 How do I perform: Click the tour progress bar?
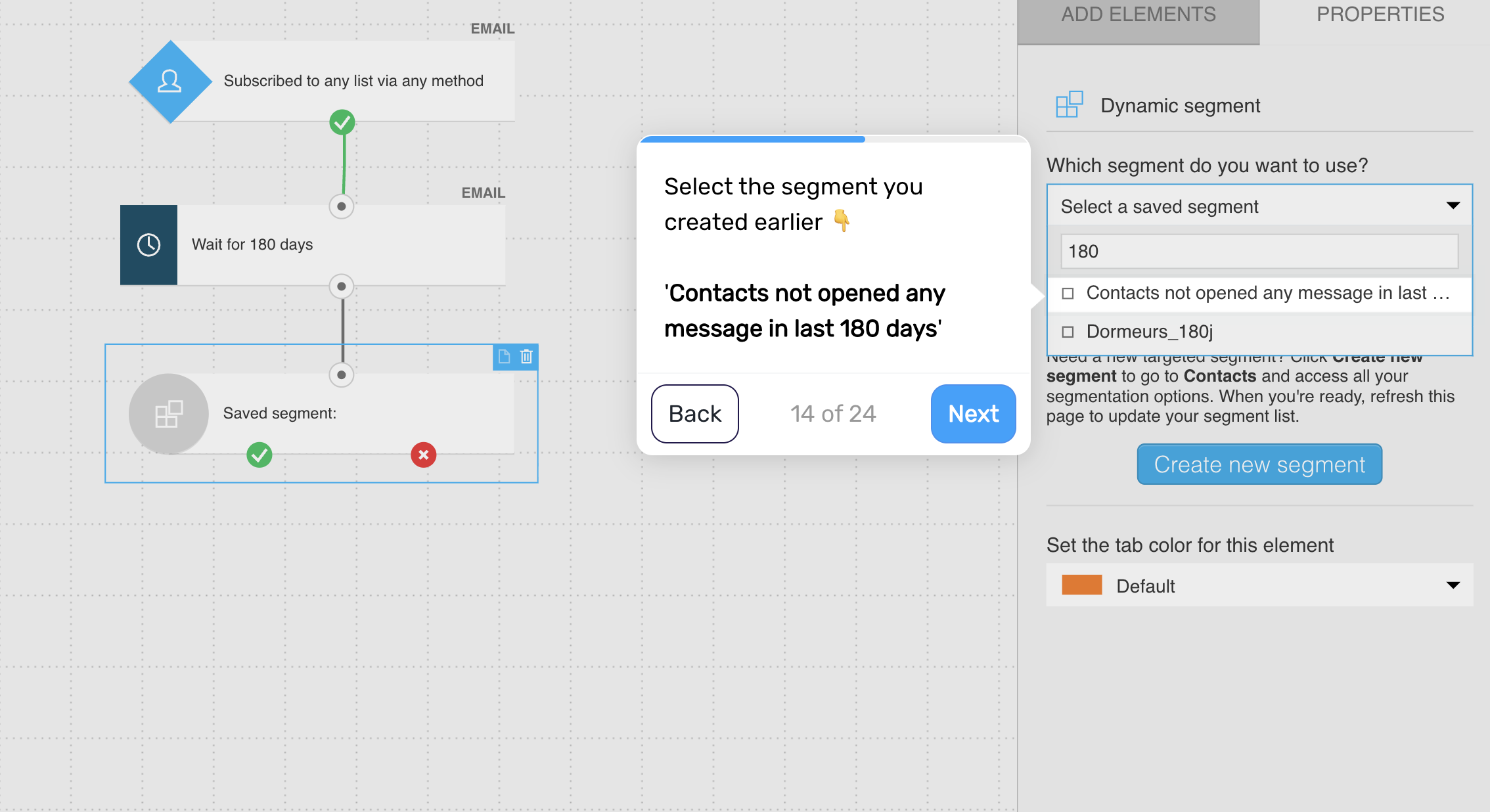833,139
